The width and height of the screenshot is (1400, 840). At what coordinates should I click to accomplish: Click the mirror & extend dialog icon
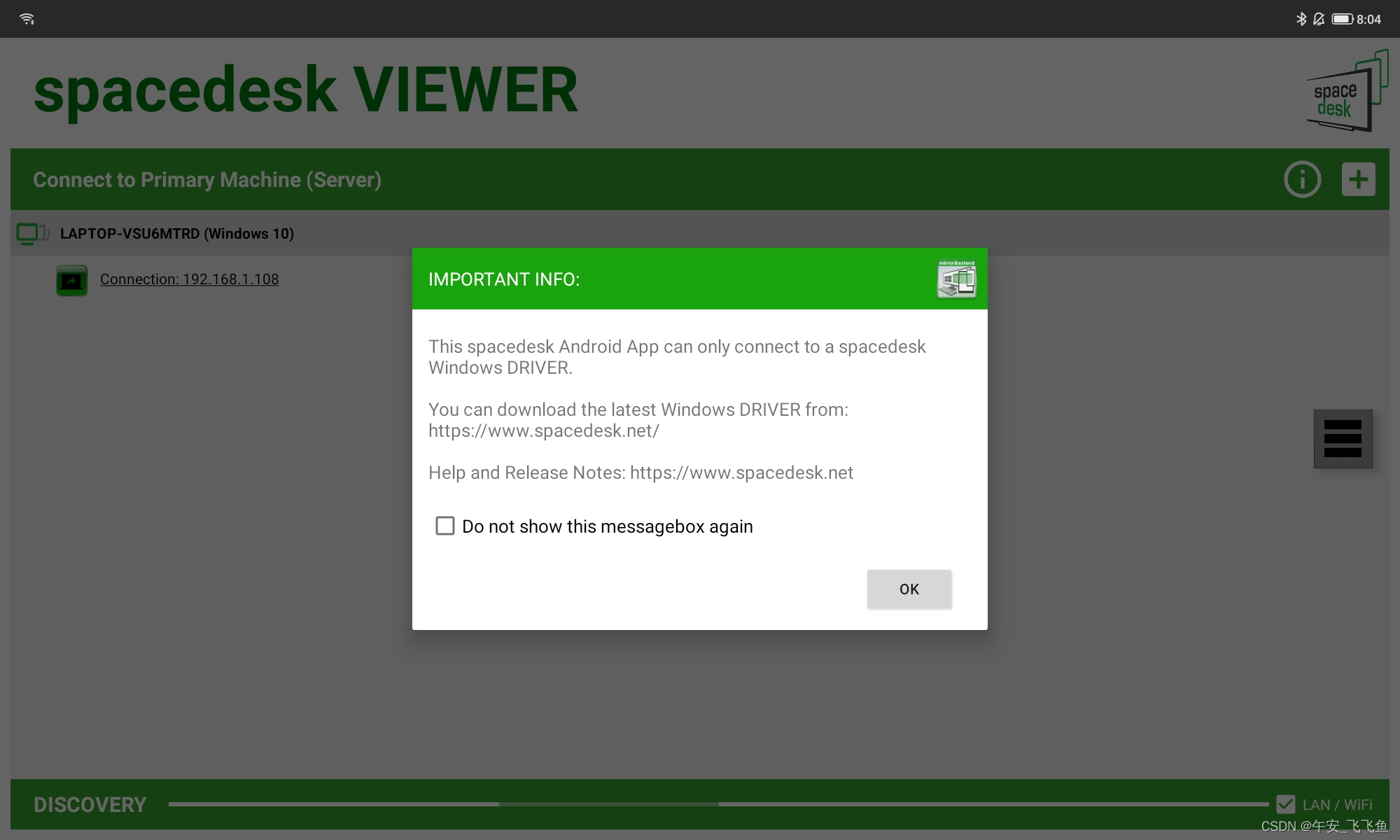pyautogui.click(x=956, y=279)
